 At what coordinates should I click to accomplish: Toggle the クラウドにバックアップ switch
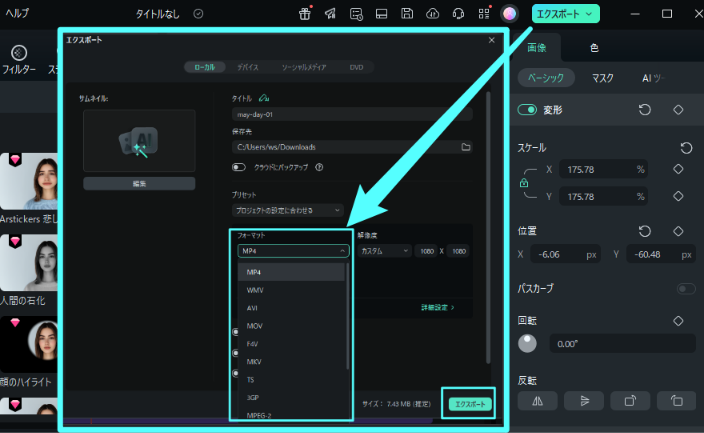point(239,167)
